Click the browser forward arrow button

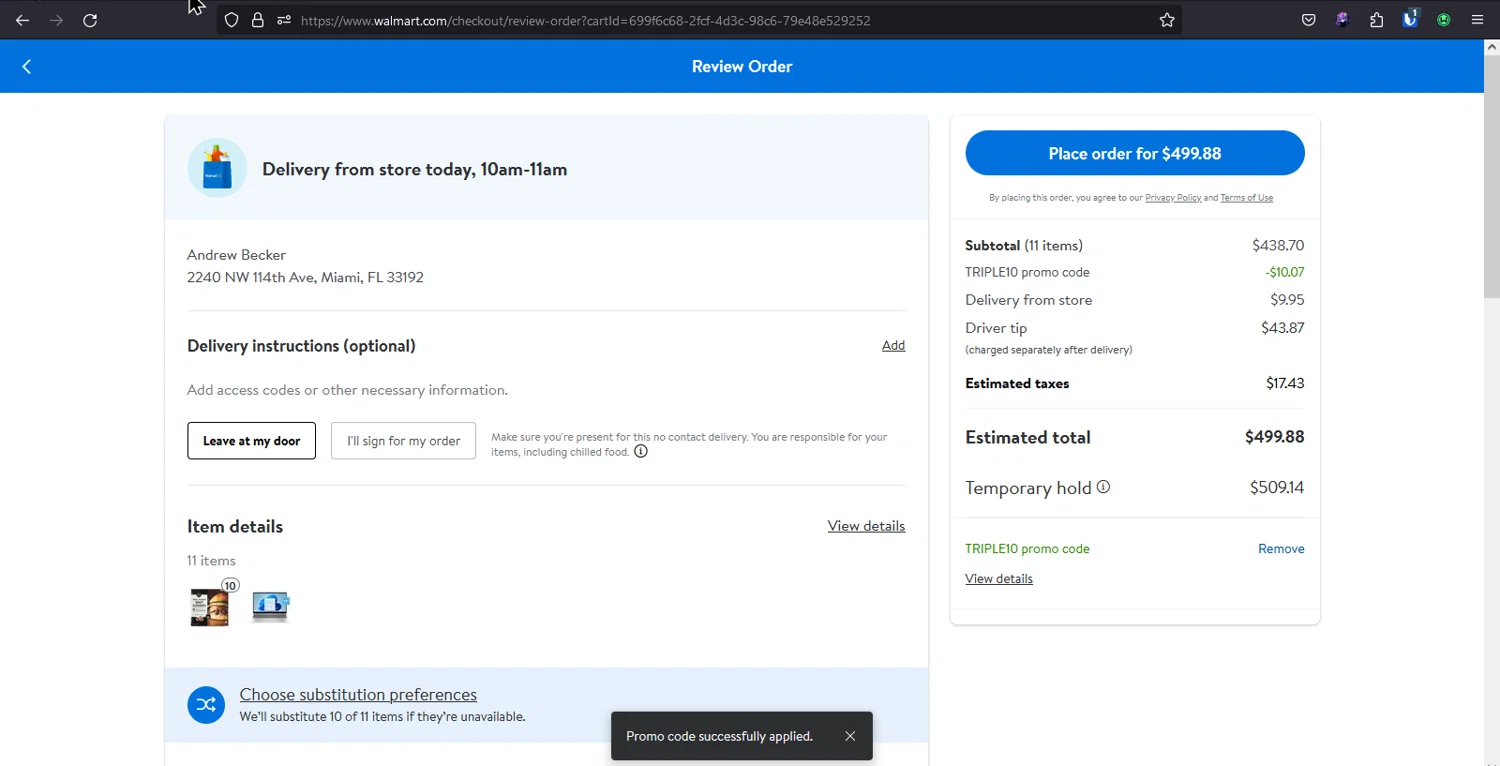pyautogui.click(x=56, y=20)
